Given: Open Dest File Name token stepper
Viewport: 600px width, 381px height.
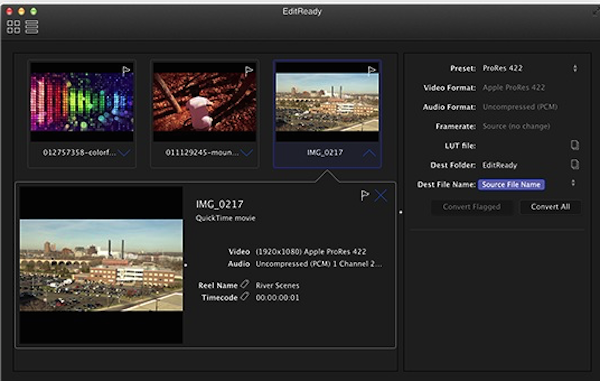Looking at the screenshot, I should 573,183.
